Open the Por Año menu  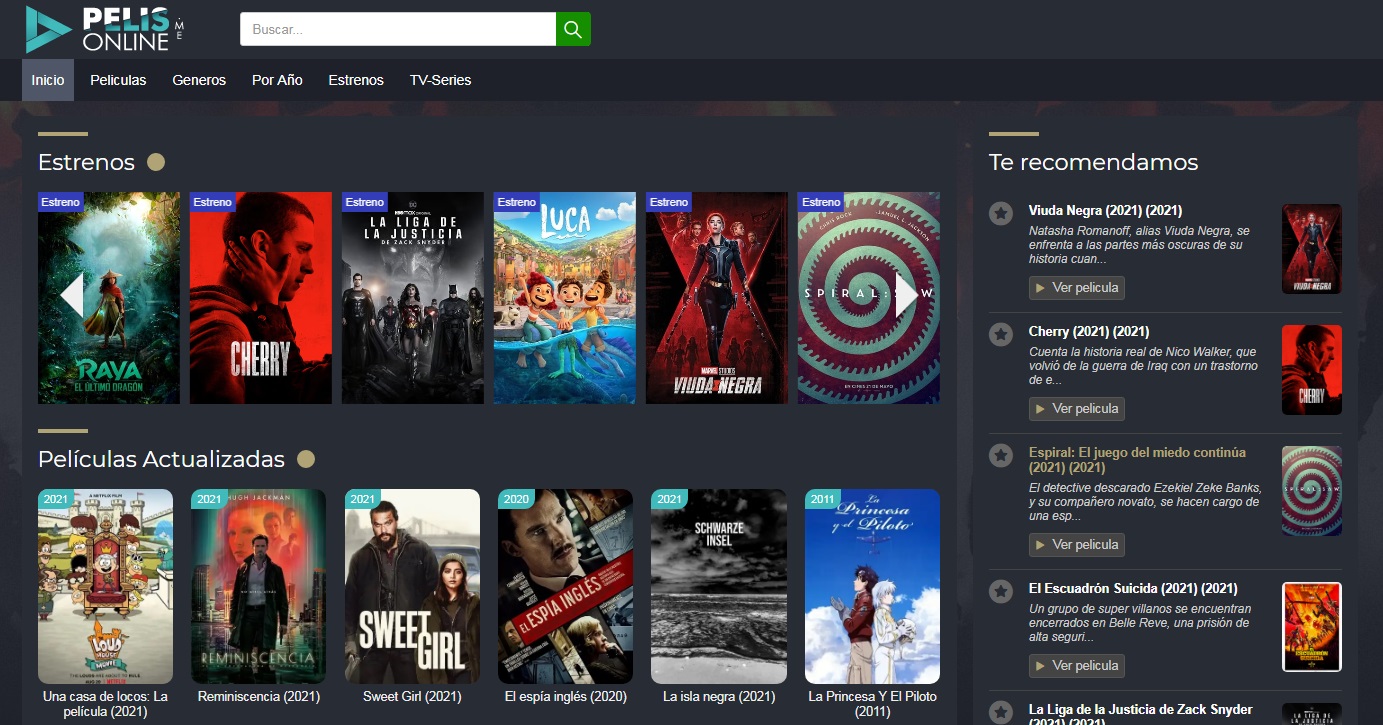tap(277, 80)
